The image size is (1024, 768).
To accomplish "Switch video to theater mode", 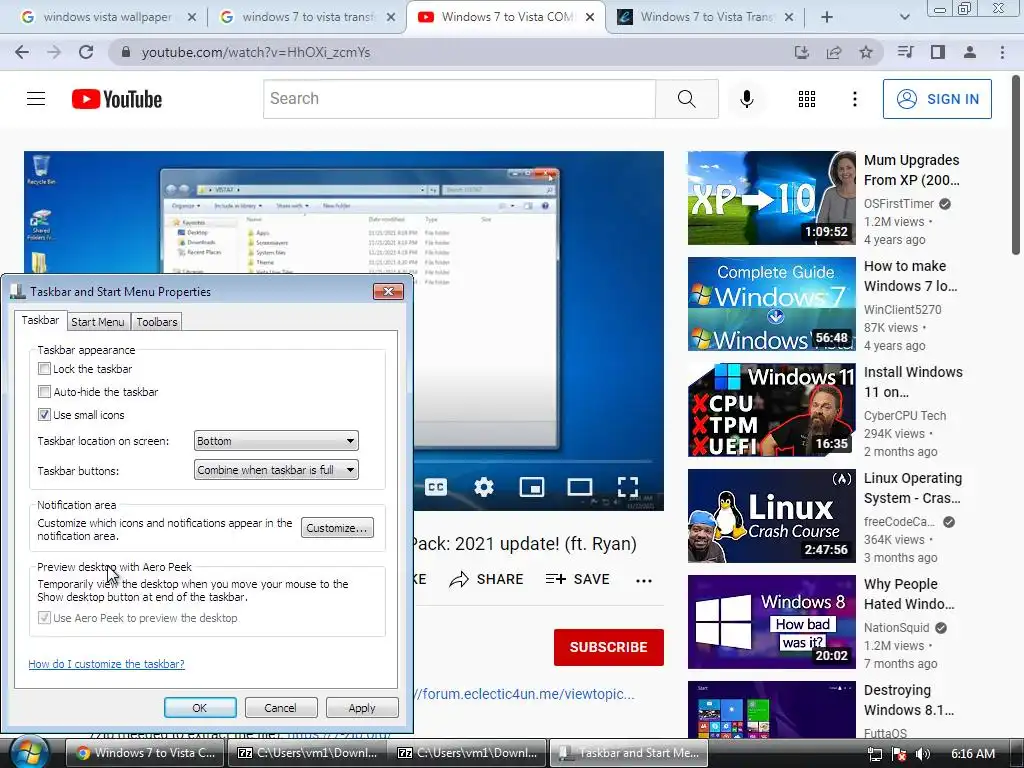I will pyautogui.click(x=580, y=487).
